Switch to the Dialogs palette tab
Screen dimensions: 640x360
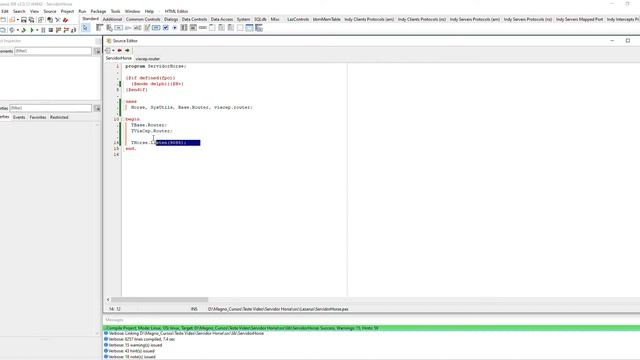click(171, 19)
